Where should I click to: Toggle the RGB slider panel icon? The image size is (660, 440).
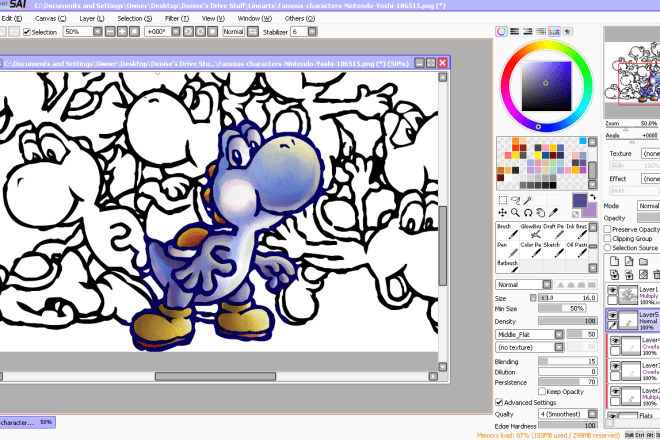(514, 32)
